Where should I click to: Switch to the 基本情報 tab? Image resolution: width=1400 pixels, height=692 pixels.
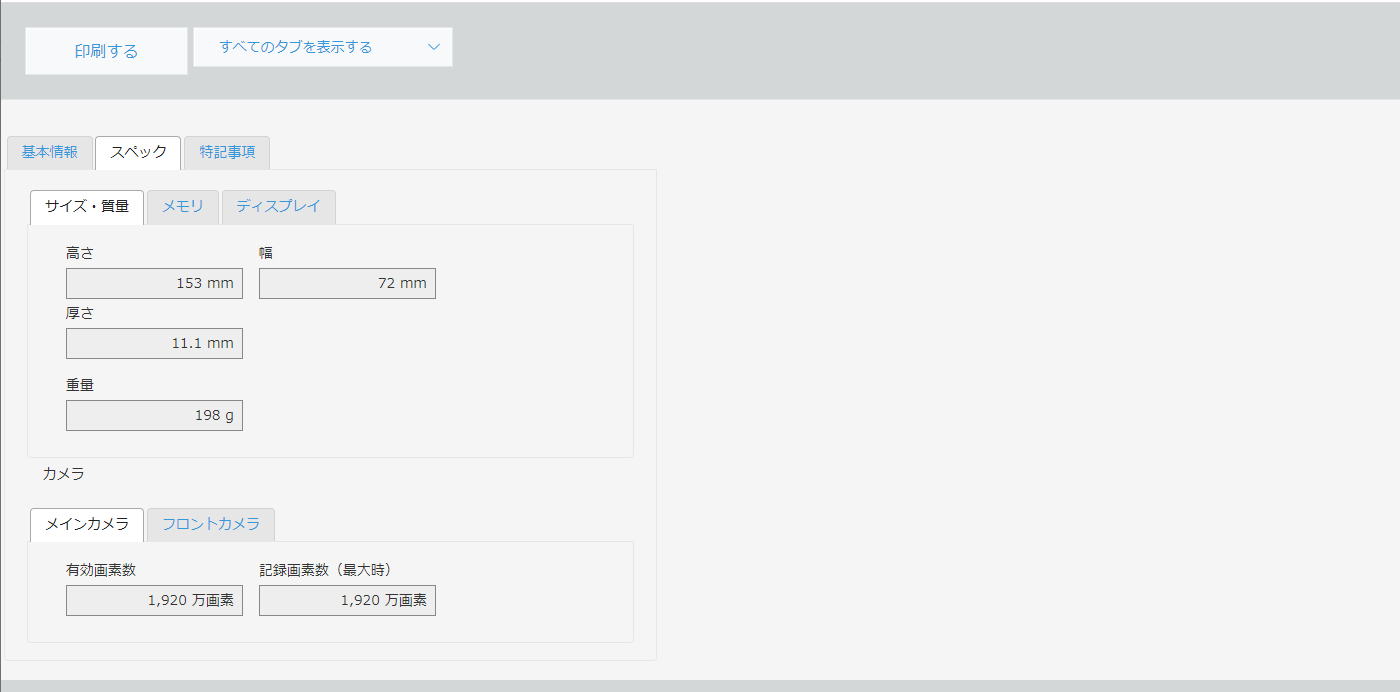pyautogui.click(x=50, y=152)
